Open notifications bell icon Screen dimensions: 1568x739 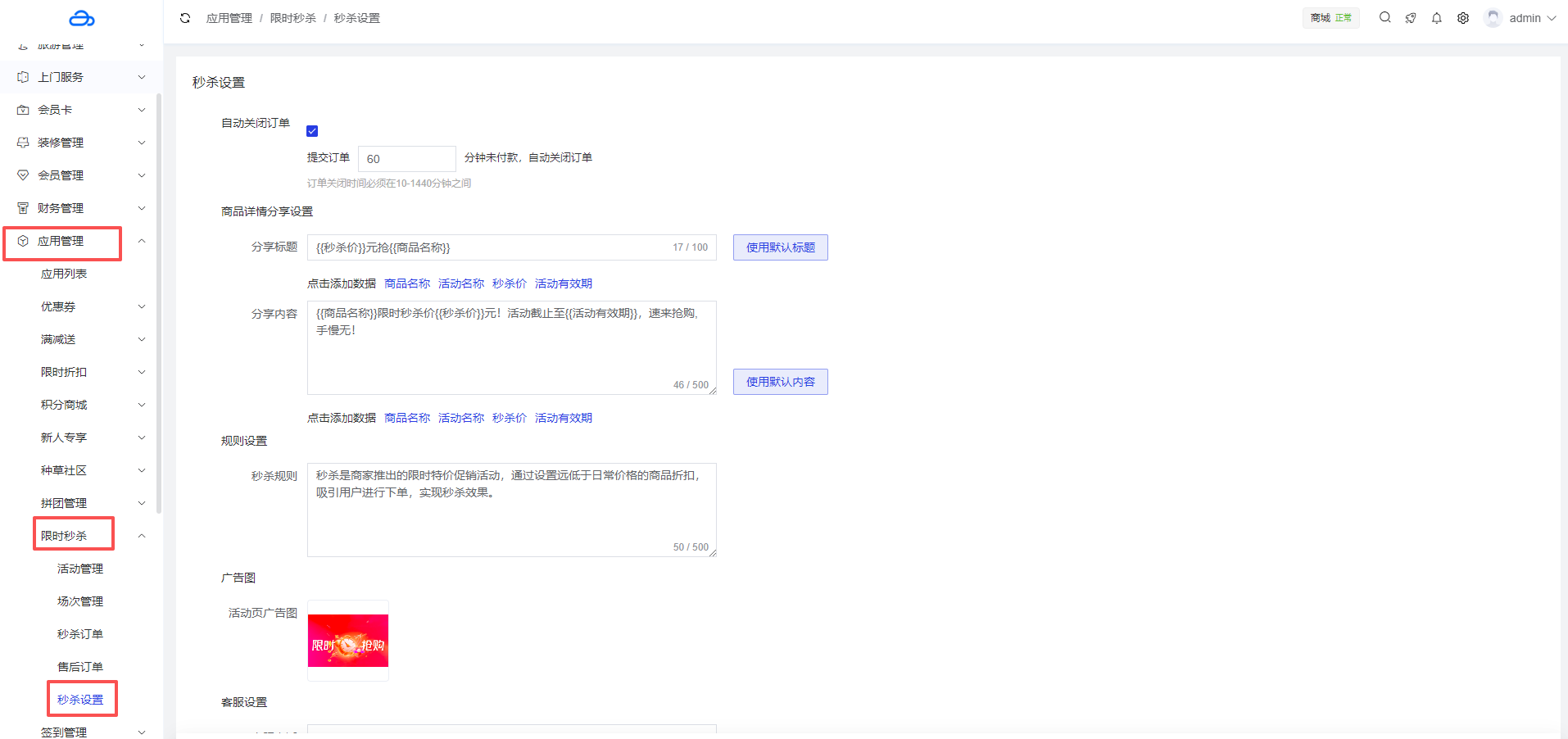1437,18
